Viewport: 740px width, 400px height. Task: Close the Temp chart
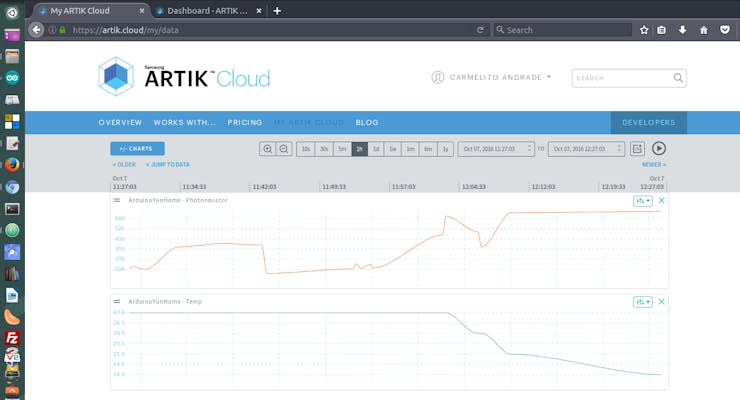(x=662, y=301)
